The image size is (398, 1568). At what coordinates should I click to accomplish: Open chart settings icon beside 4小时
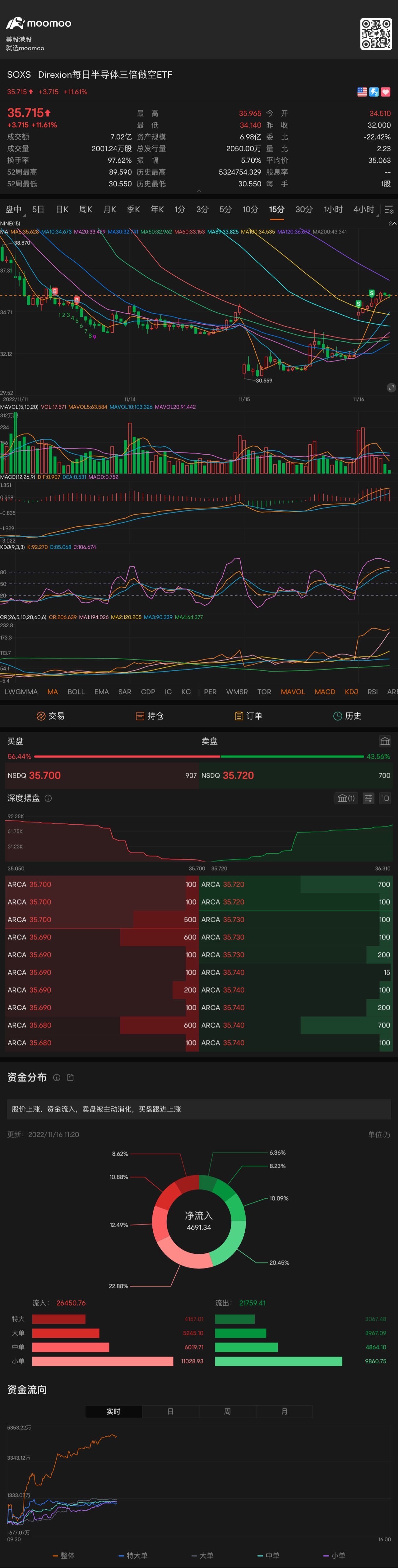[x=389, y=209]
